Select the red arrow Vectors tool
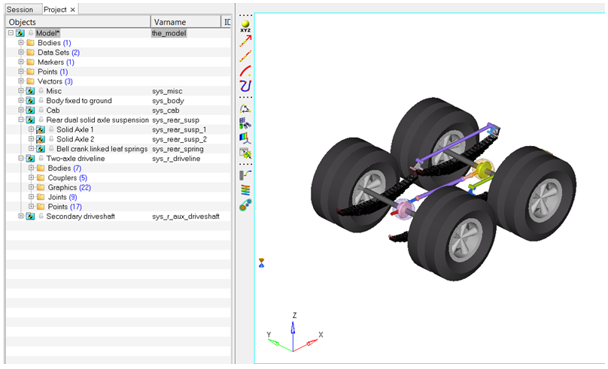The height and width of the screenshot is (369, 608). pos(245,41)
